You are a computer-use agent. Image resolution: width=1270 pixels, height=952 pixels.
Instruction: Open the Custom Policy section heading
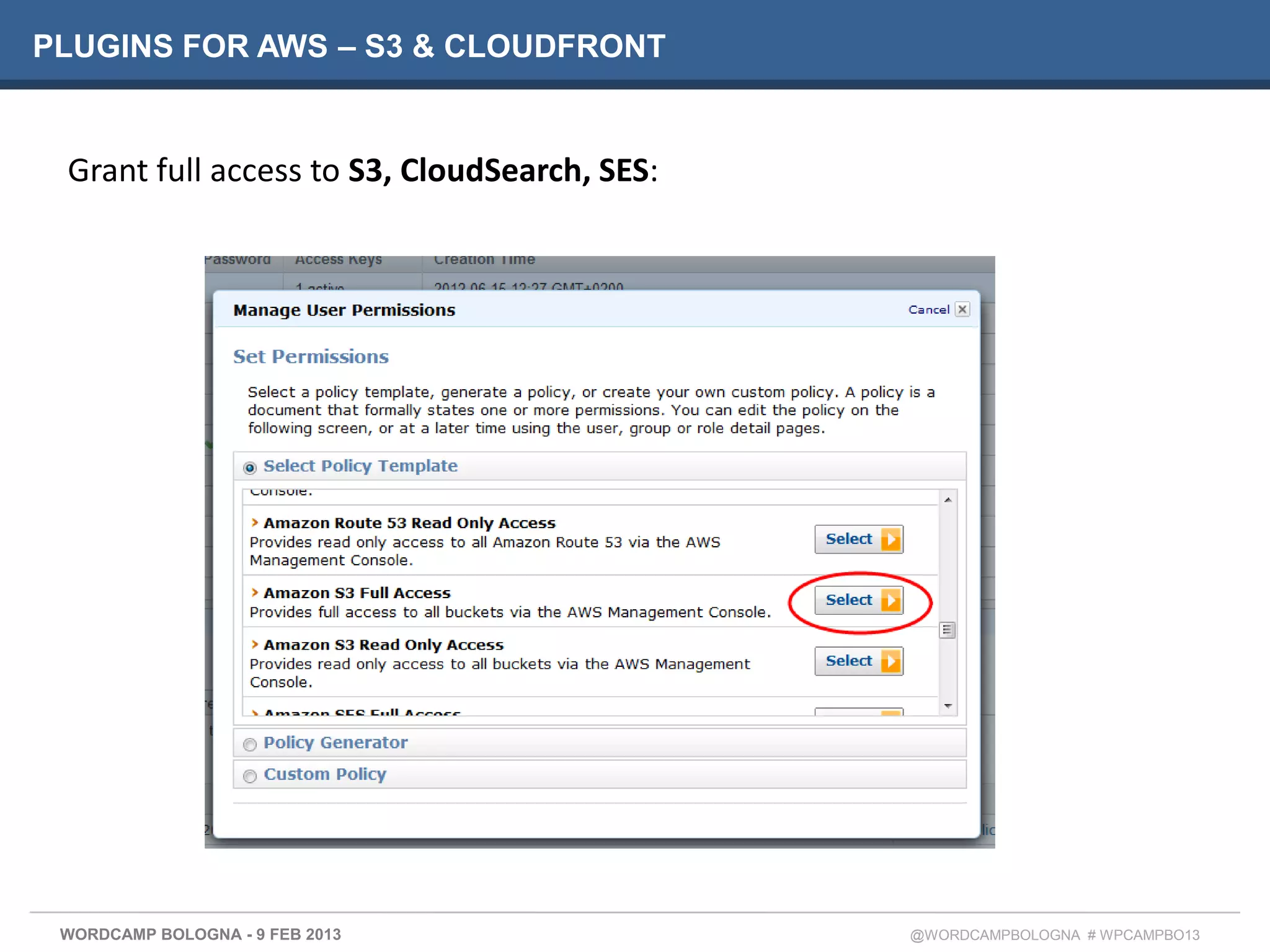tap(325, 774)
